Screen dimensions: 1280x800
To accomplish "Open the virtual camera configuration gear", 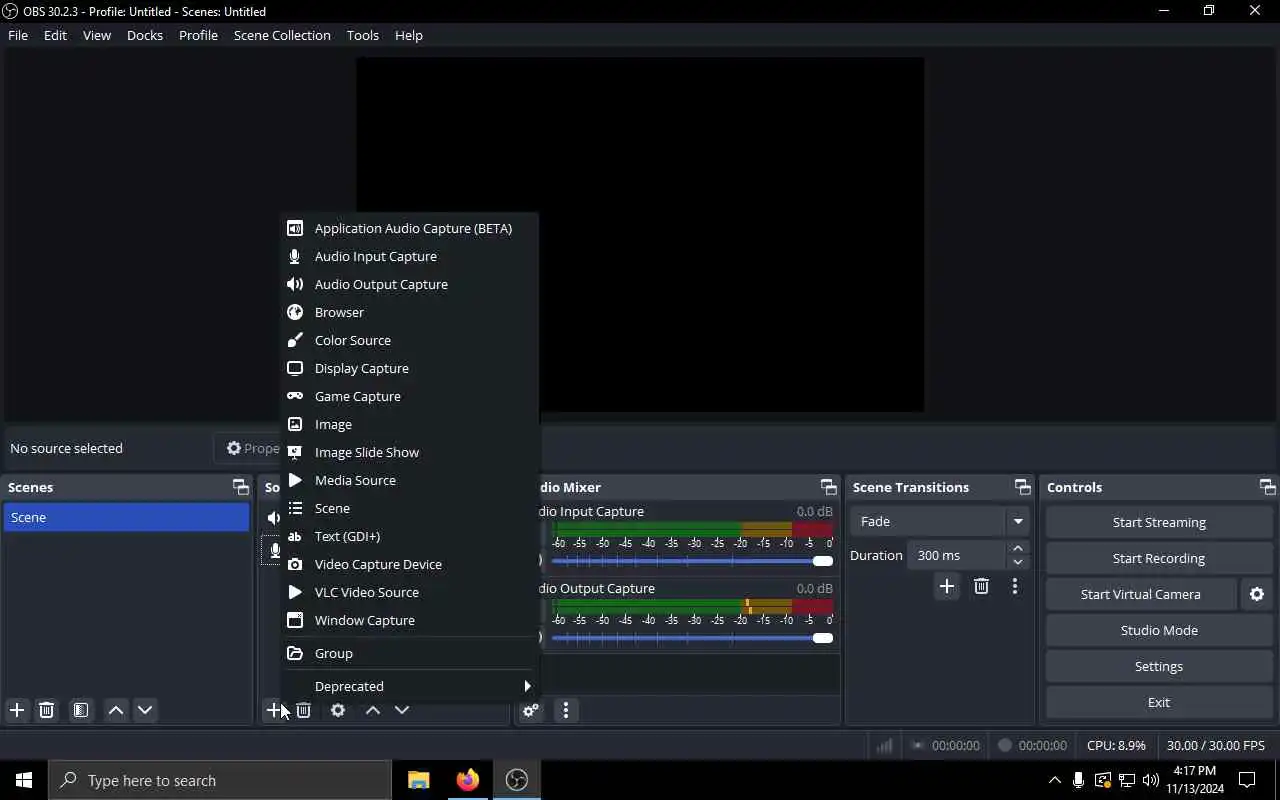I will (1257, 594).
